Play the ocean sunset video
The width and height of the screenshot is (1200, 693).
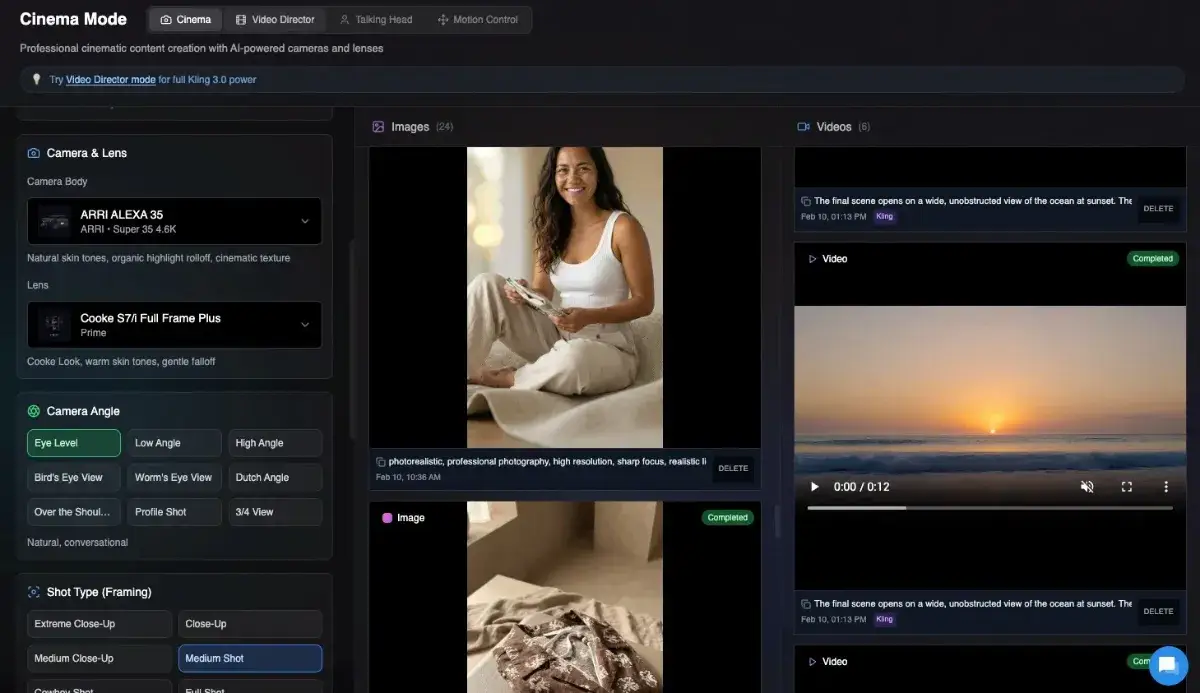(814, 487)
